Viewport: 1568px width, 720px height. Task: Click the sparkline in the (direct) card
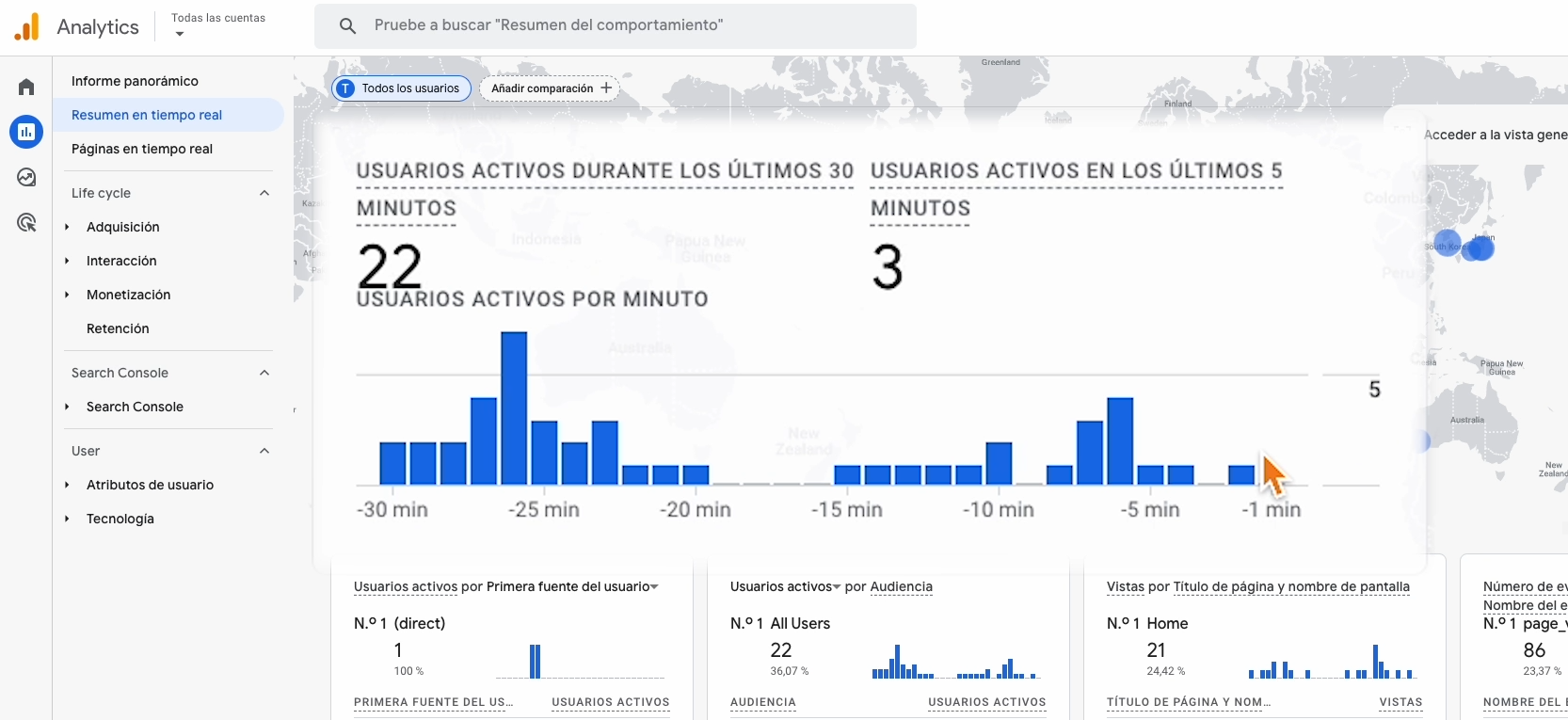580,661
